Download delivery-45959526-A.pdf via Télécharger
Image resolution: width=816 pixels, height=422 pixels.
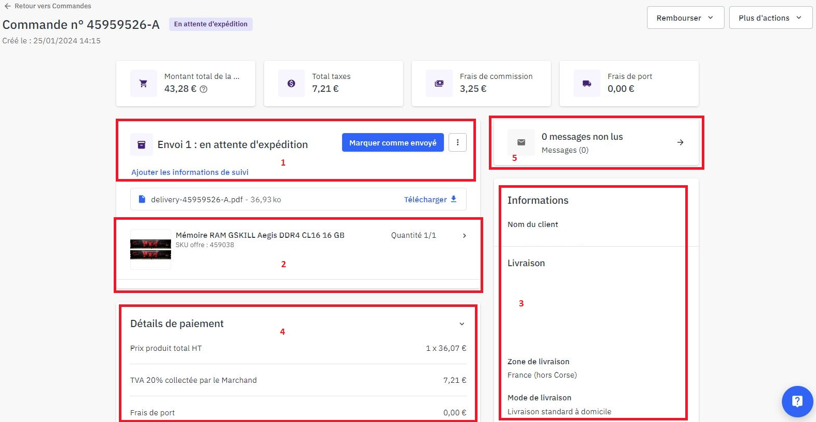pos(430,200)
